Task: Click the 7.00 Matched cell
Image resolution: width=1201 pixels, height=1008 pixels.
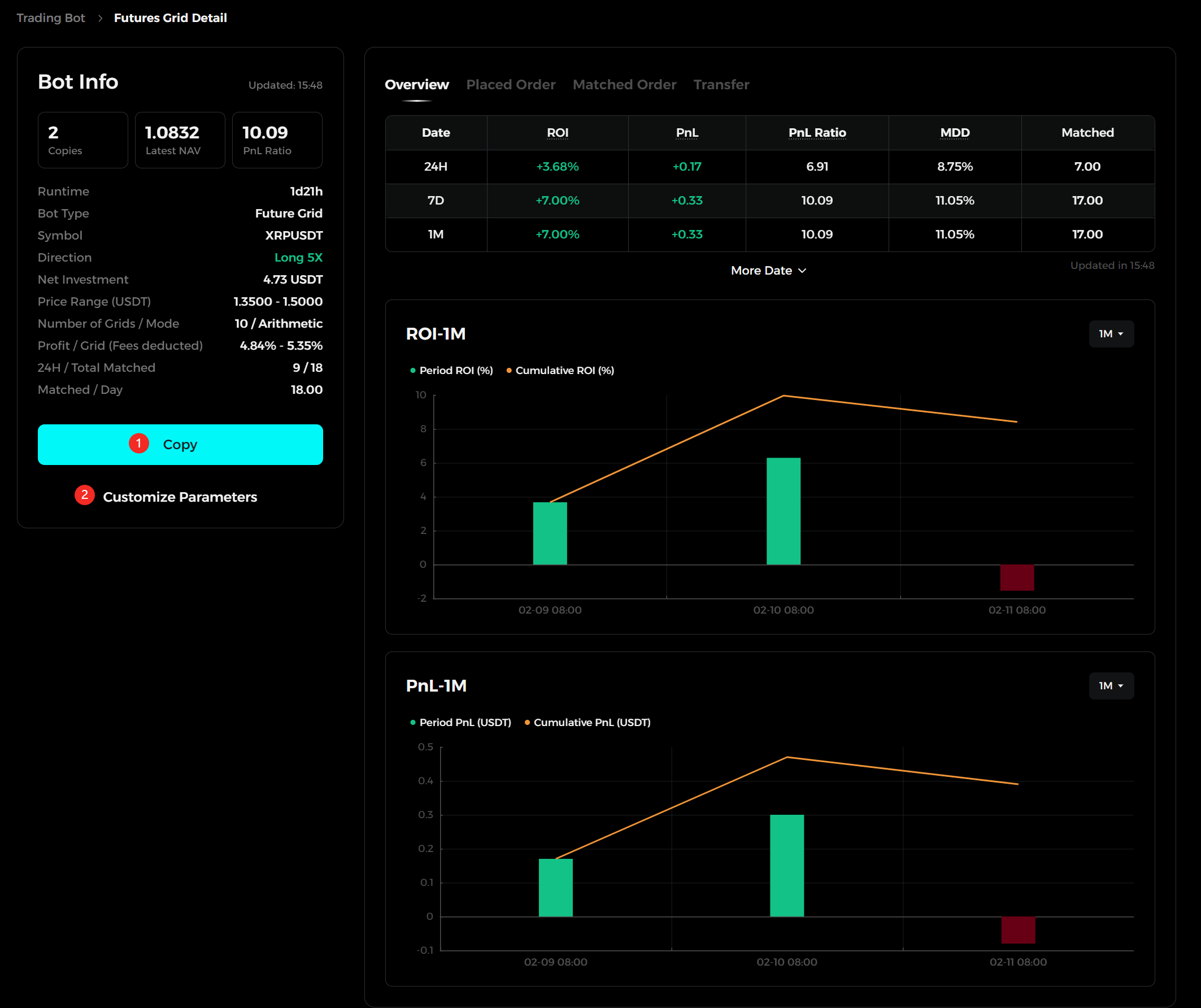Action: tap(1088, 167)
